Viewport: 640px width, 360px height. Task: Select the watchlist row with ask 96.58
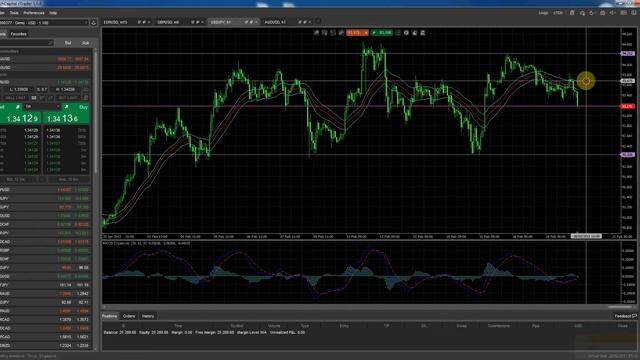click(x=45, y=268)
